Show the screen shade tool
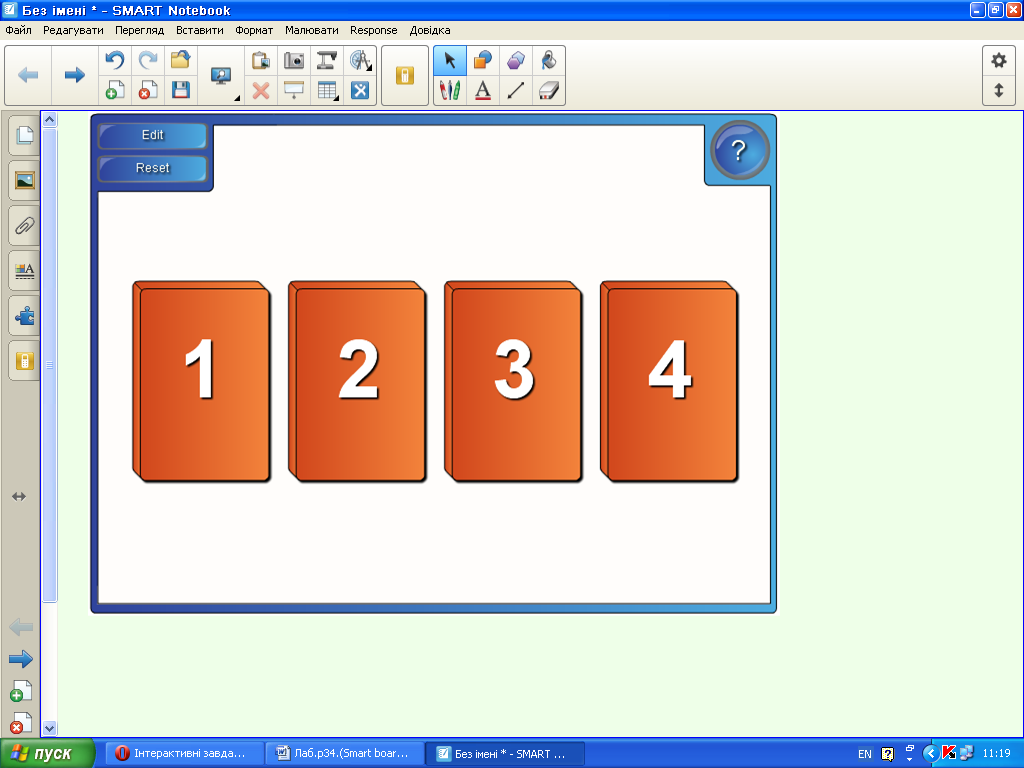The width and height of the screenshot is (1024, 768). (x=295, y=90)
